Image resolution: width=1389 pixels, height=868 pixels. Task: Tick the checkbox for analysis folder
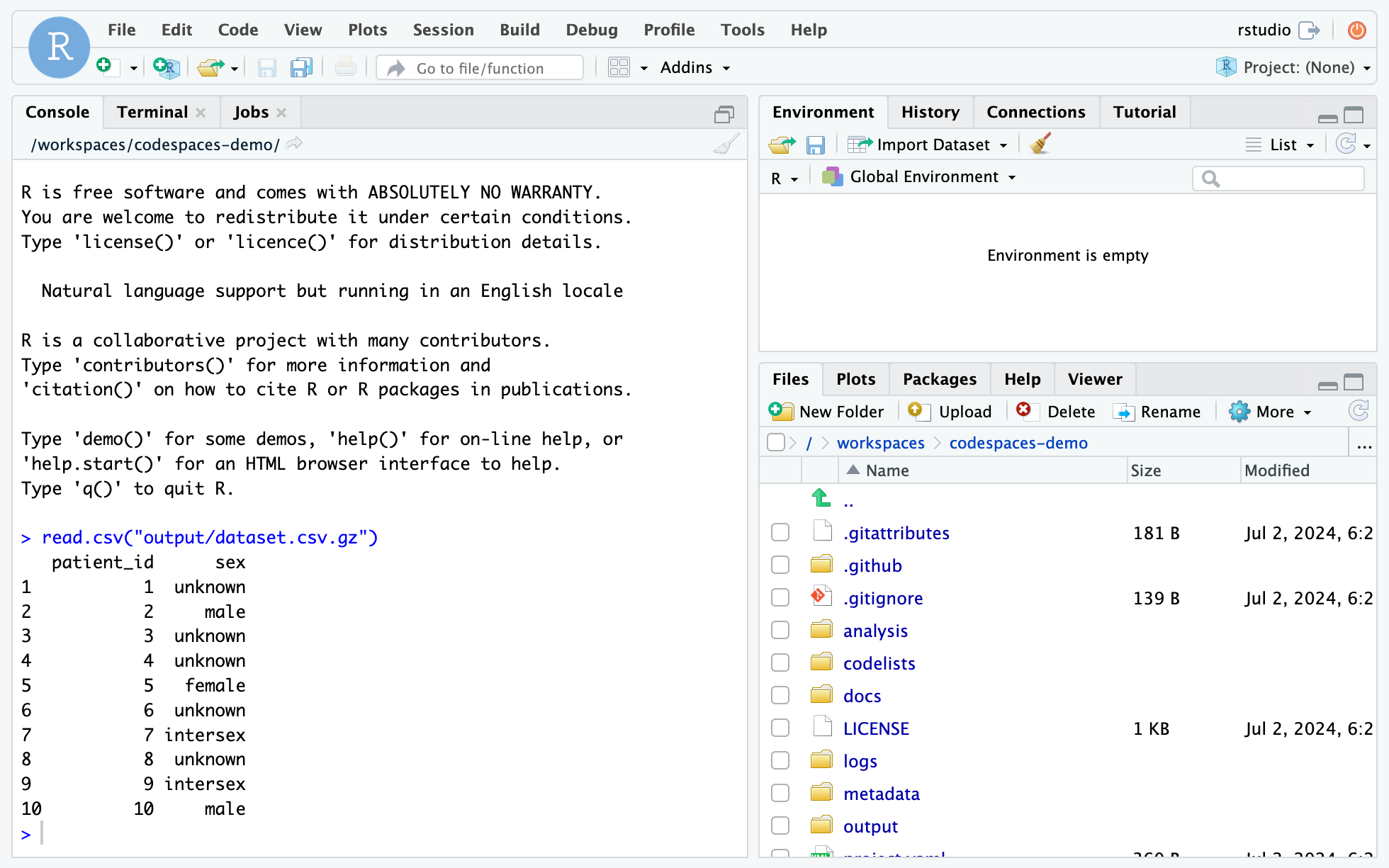(780, 630)
